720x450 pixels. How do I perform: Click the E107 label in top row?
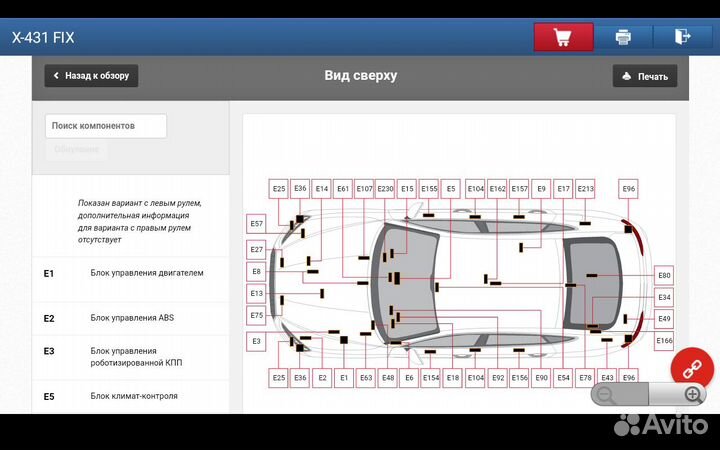364,188
